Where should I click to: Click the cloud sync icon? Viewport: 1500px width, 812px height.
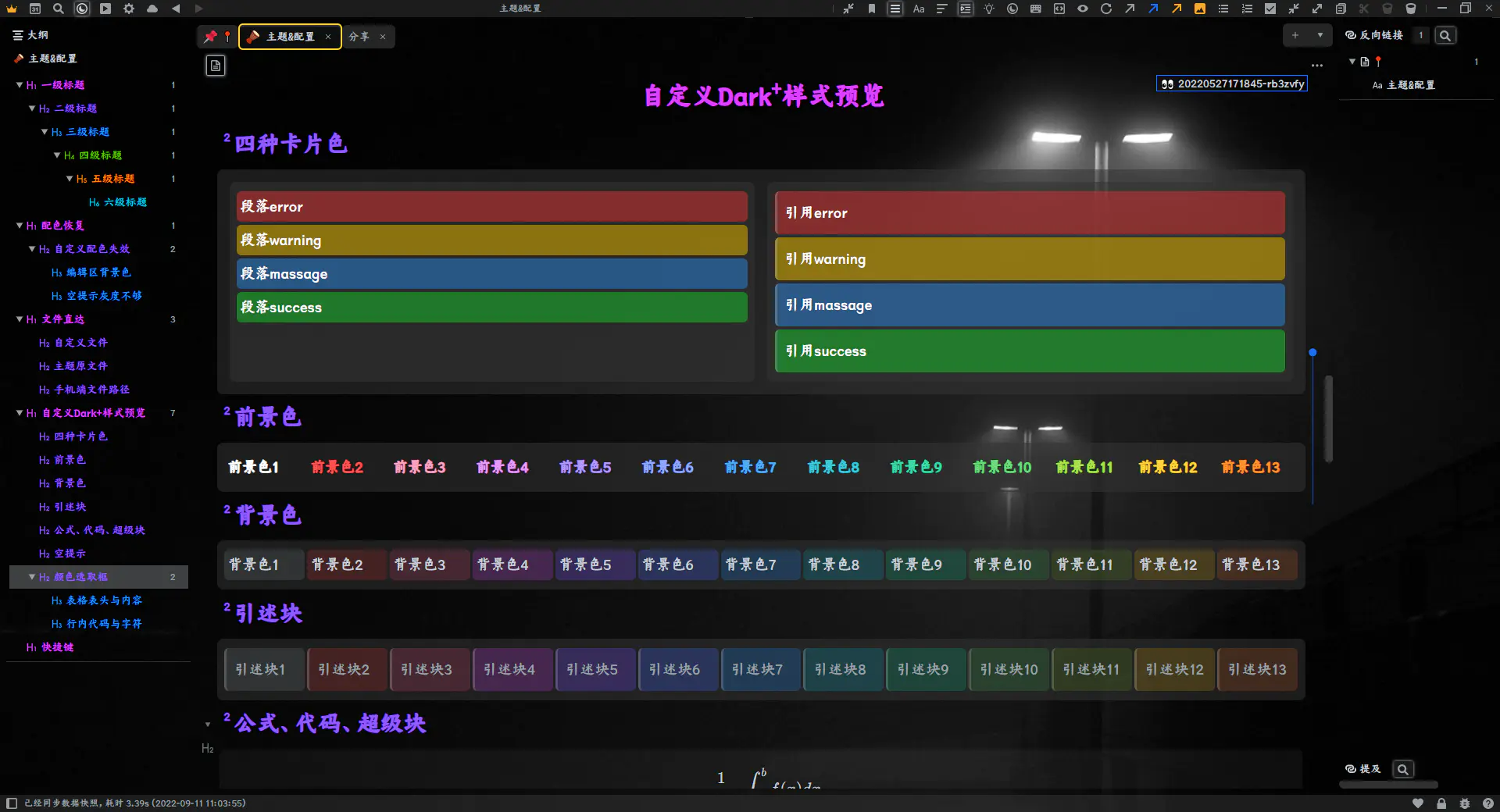[x=152, y=9]
